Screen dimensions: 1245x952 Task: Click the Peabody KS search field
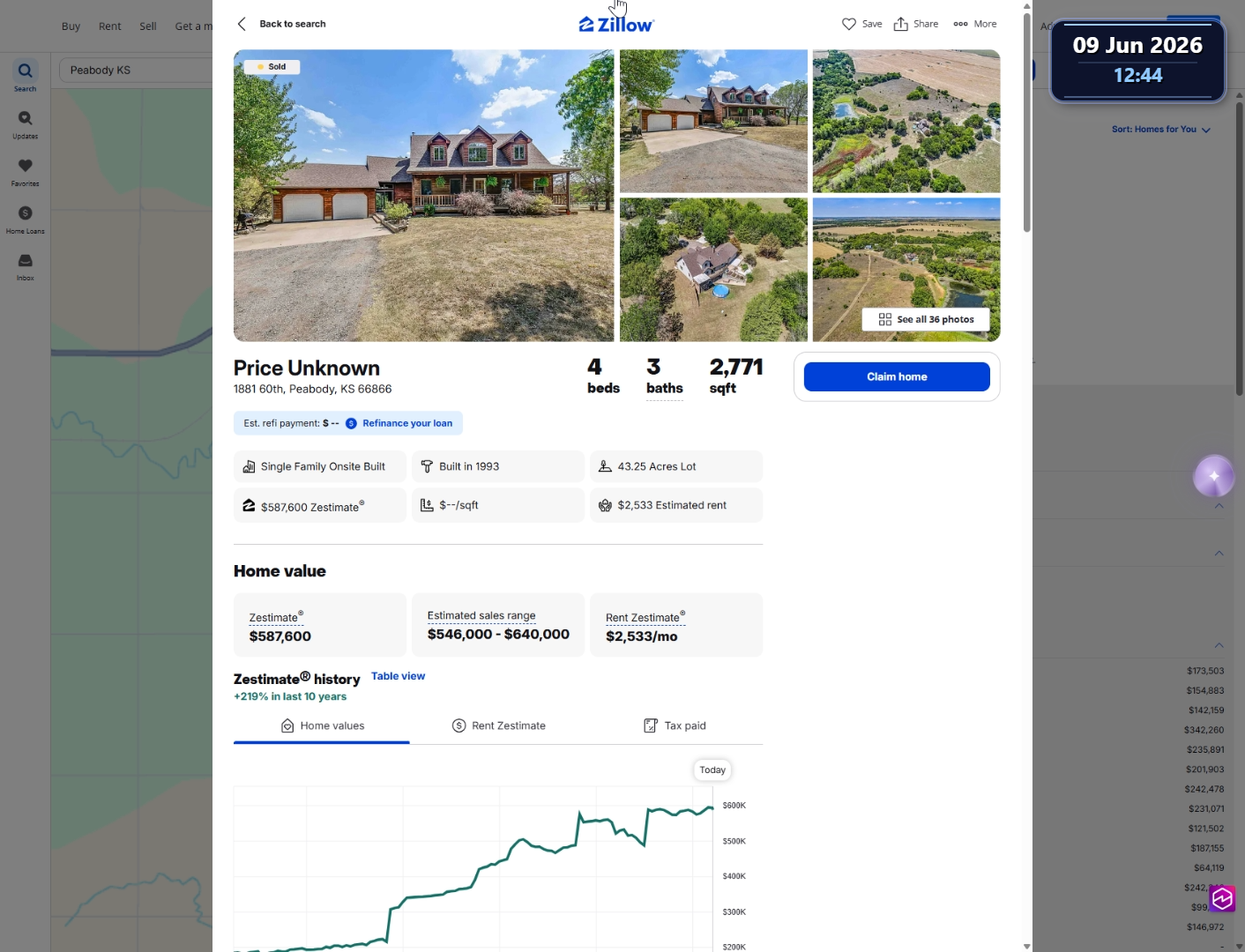point(136,71)
